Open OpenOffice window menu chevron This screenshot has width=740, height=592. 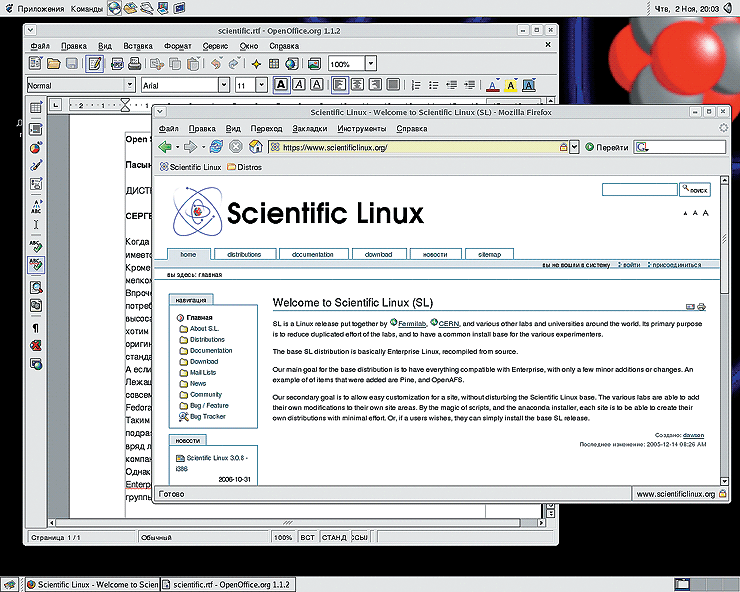point(30,30)
